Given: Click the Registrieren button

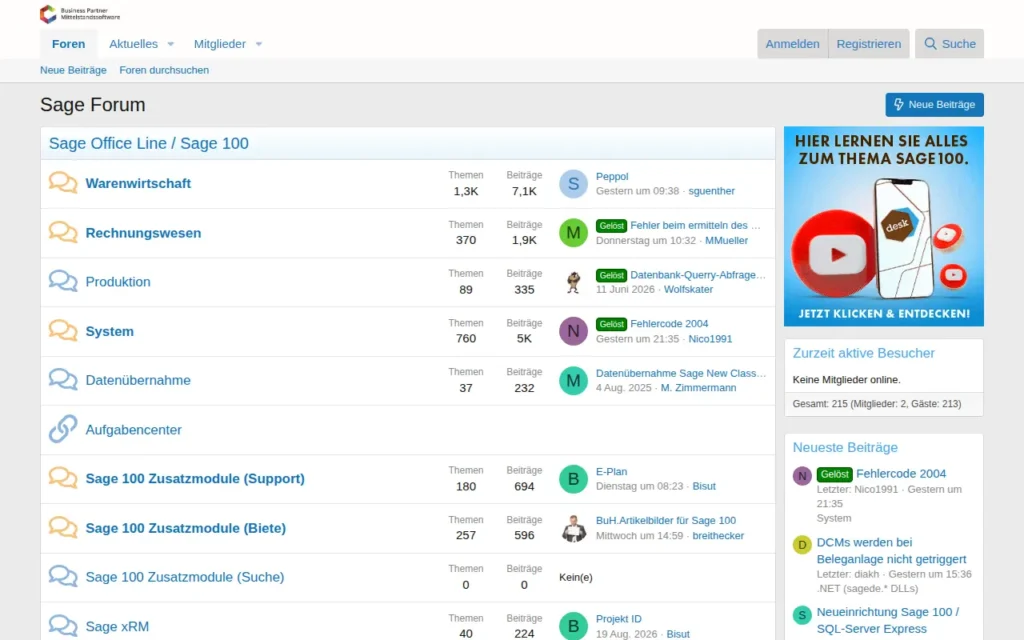Looking at the screenshot, I should point(869,44).
